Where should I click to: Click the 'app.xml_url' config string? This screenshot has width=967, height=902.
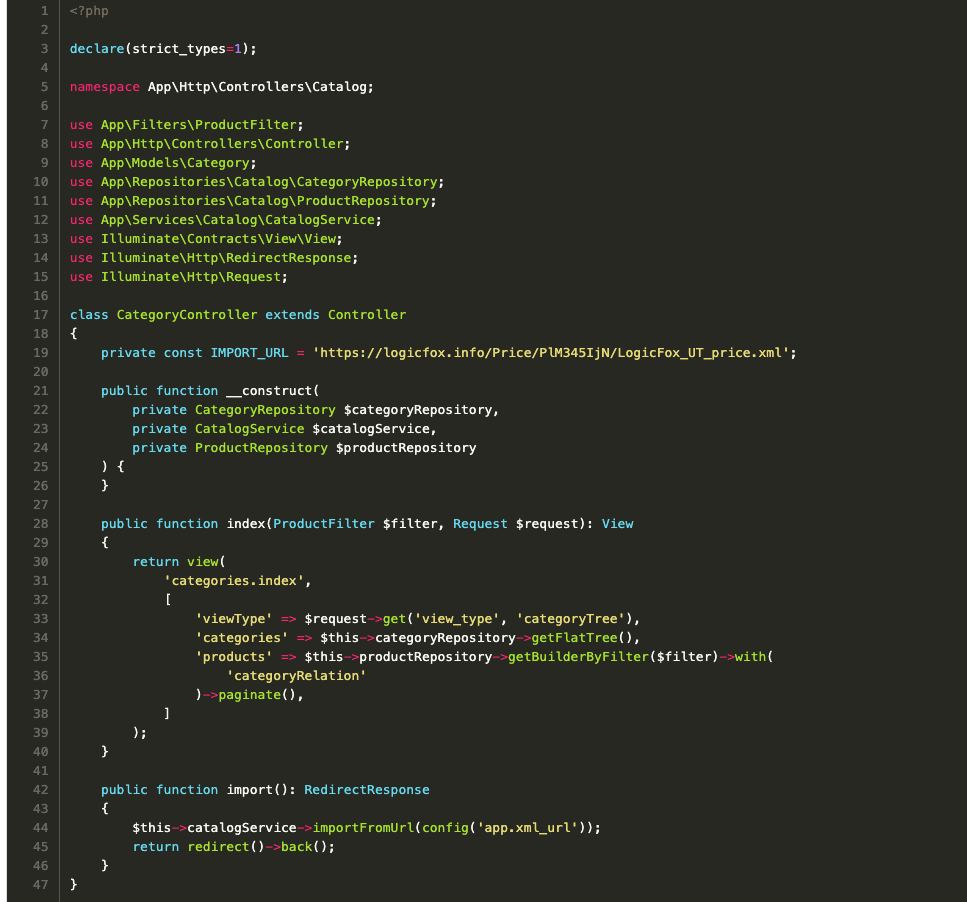click(x=527, y=828)
